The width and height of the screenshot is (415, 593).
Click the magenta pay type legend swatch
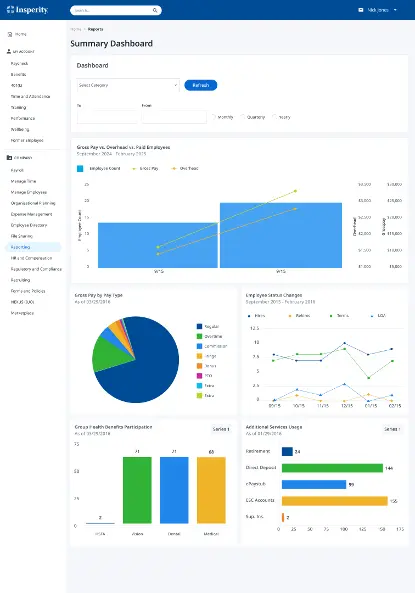pos(199,376)
